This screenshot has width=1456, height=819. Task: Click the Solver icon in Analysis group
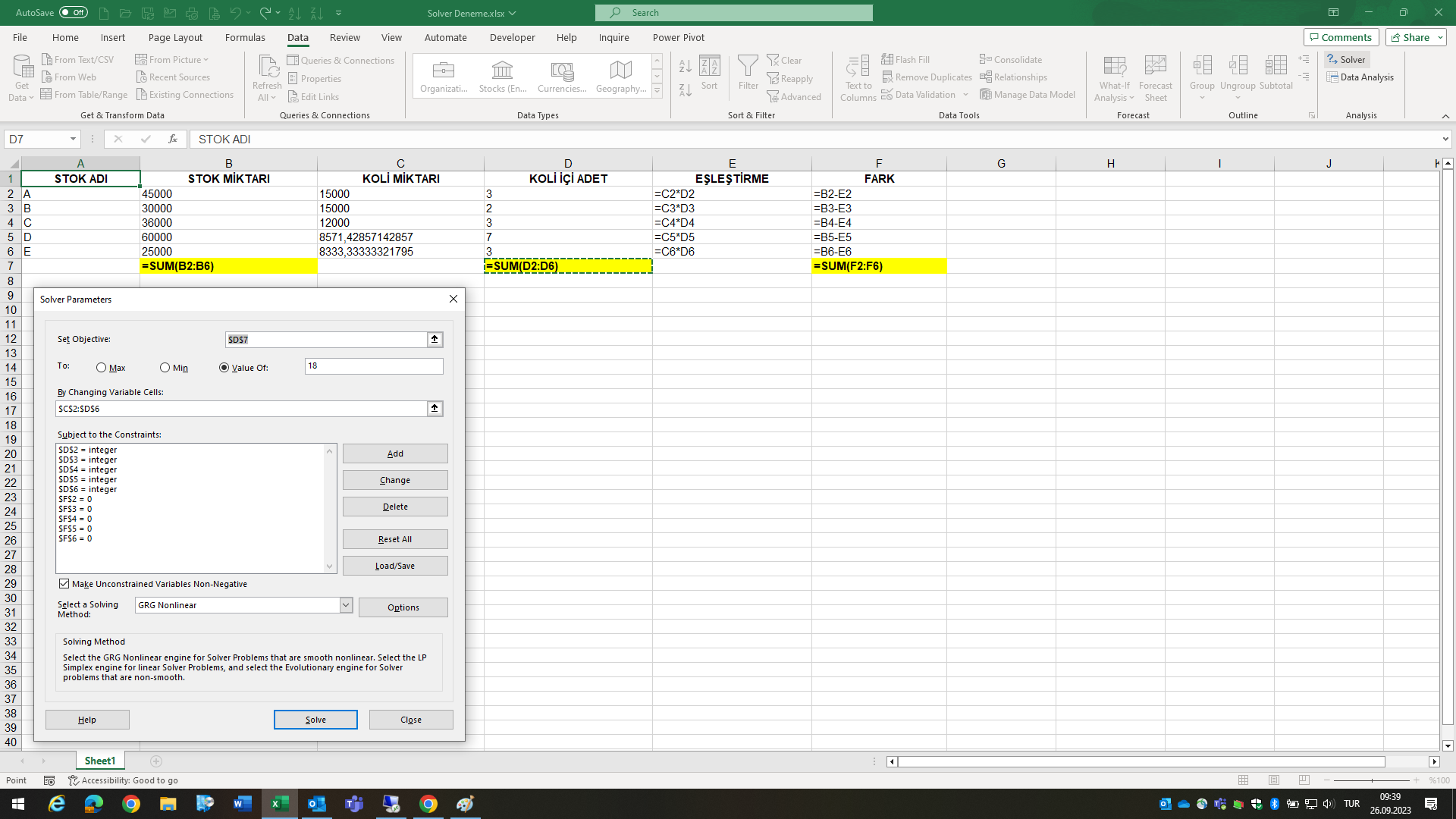click(1346, 59)
